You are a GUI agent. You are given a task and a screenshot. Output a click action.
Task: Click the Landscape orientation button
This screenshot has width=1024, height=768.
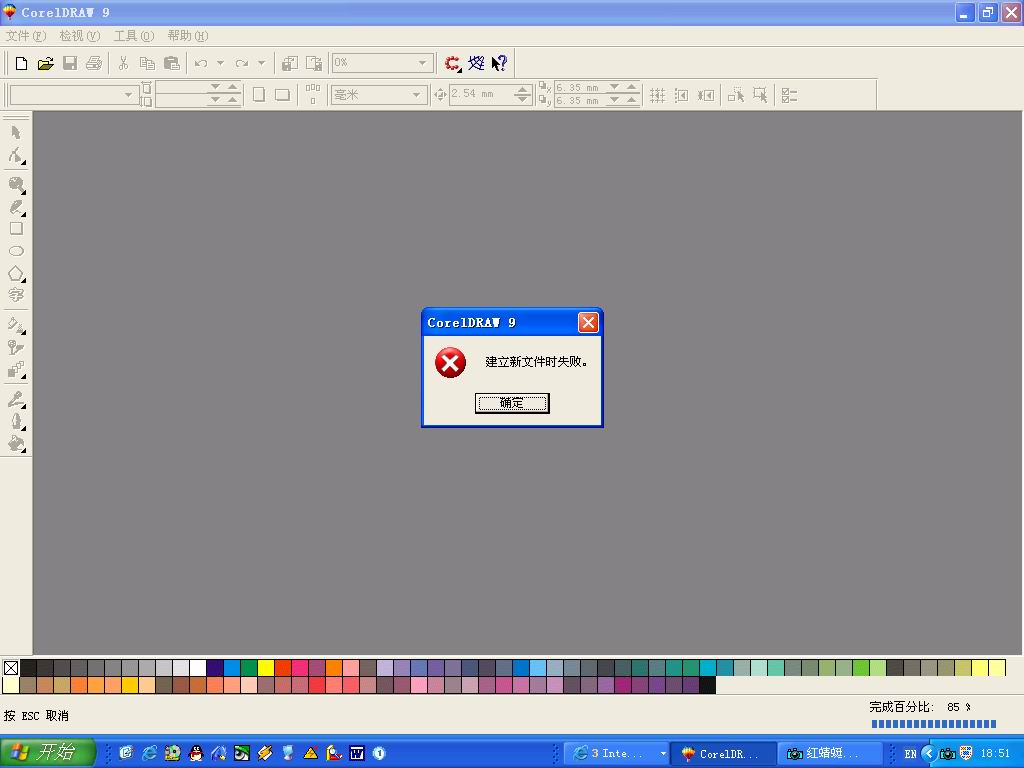click(x=282, y=95)
